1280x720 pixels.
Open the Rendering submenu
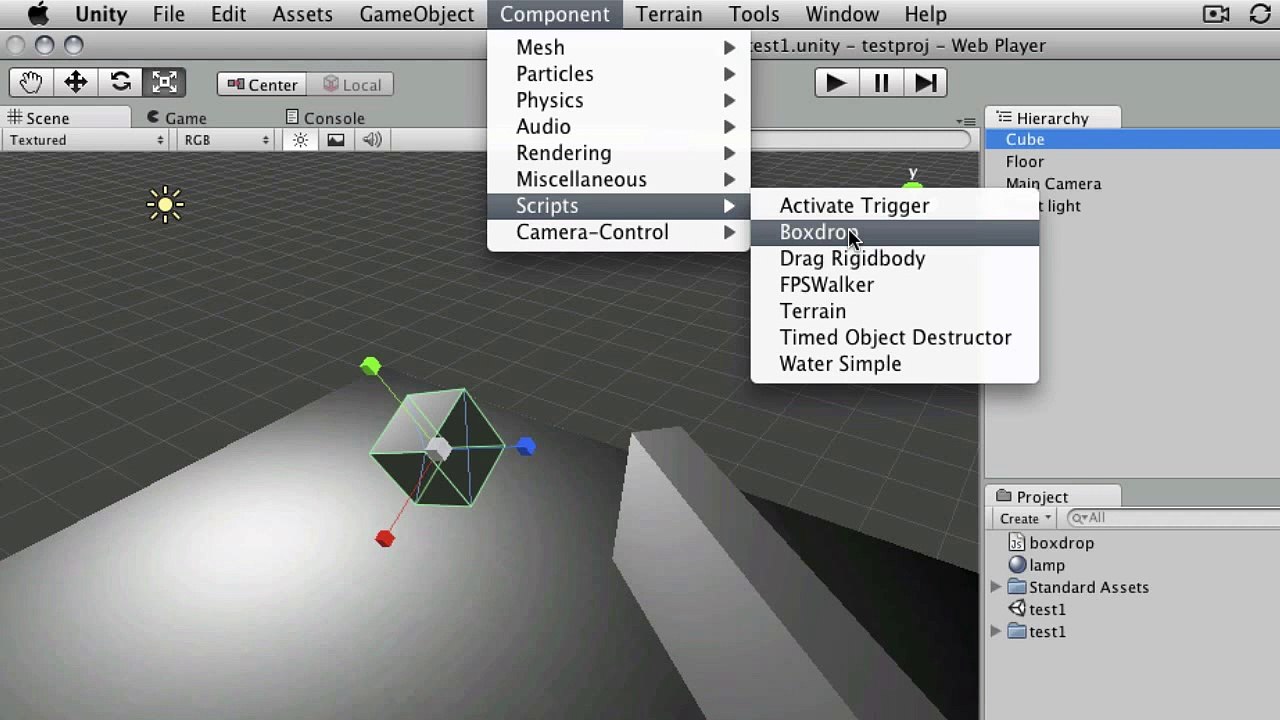(x=619, y=153)
